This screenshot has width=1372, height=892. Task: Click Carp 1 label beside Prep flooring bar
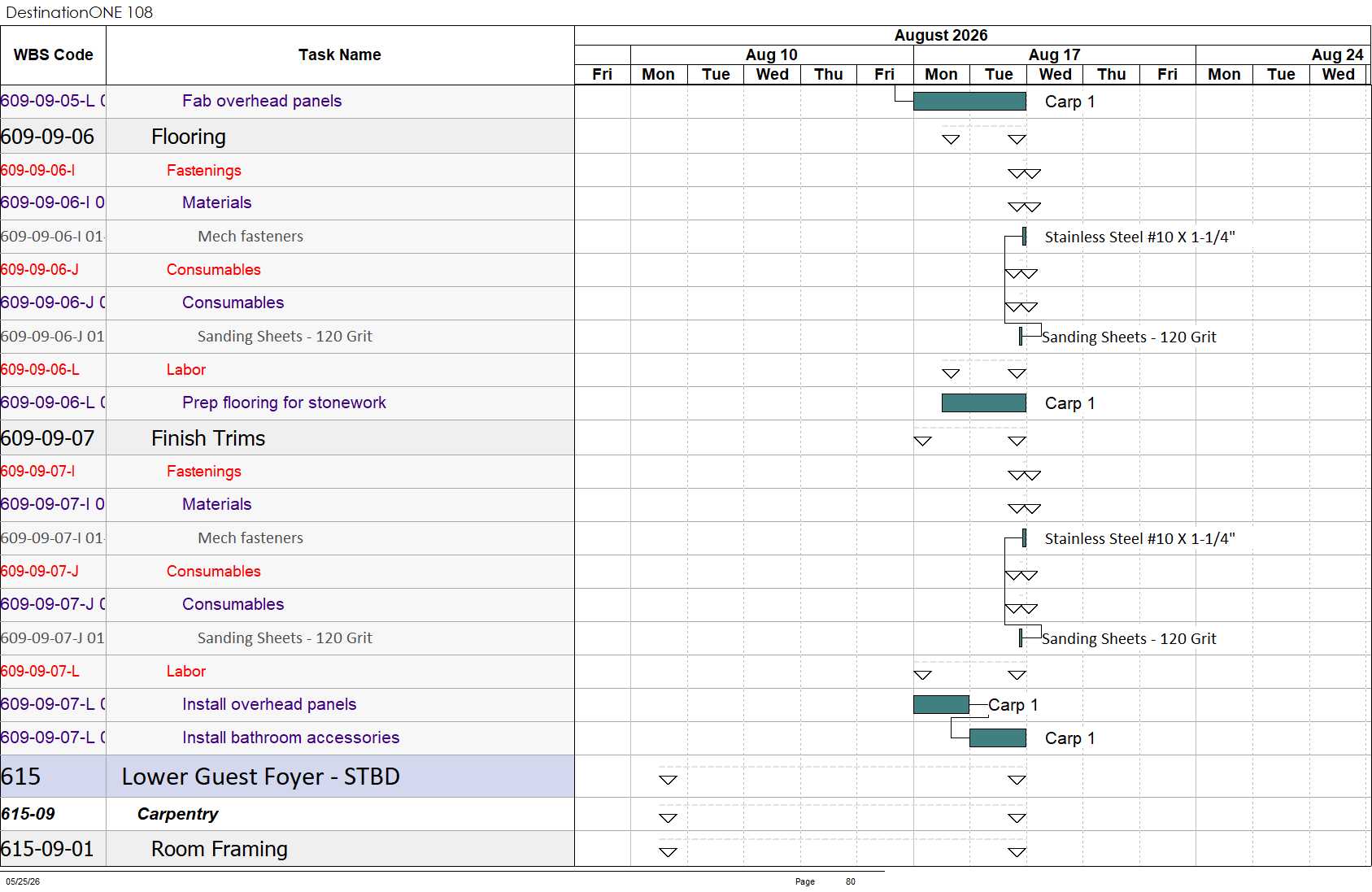(x=1069, y=403)
